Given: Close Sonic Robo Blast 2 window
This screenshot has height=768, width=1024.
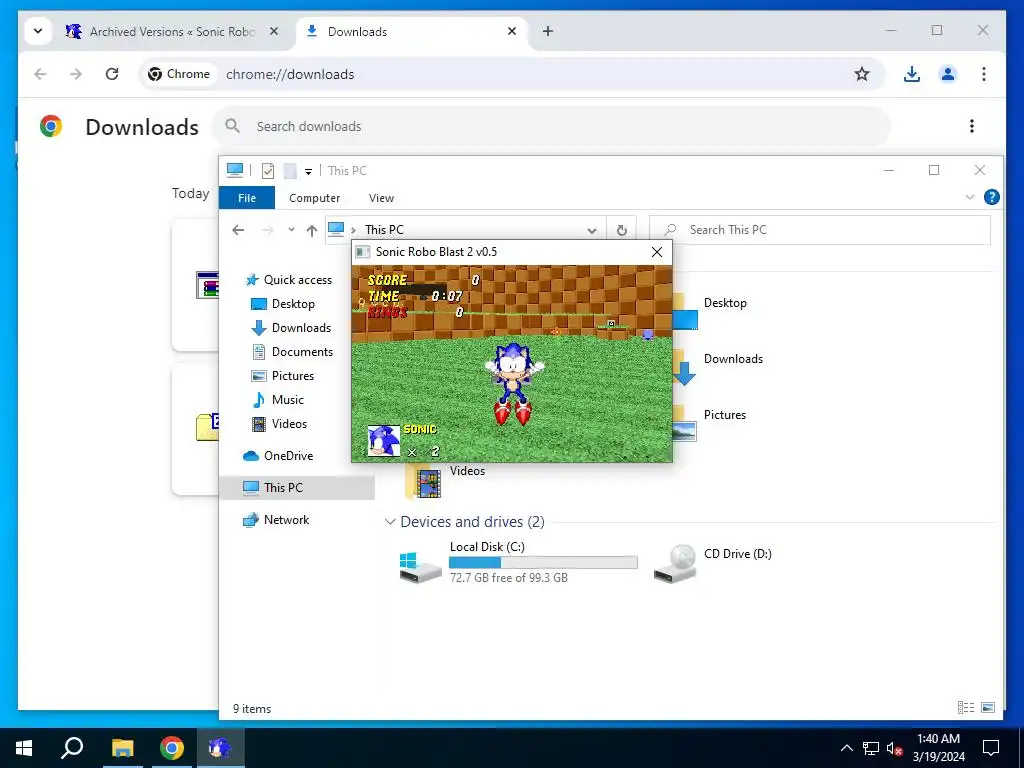Looking at the screenshot, I should [x=657, y=252].
